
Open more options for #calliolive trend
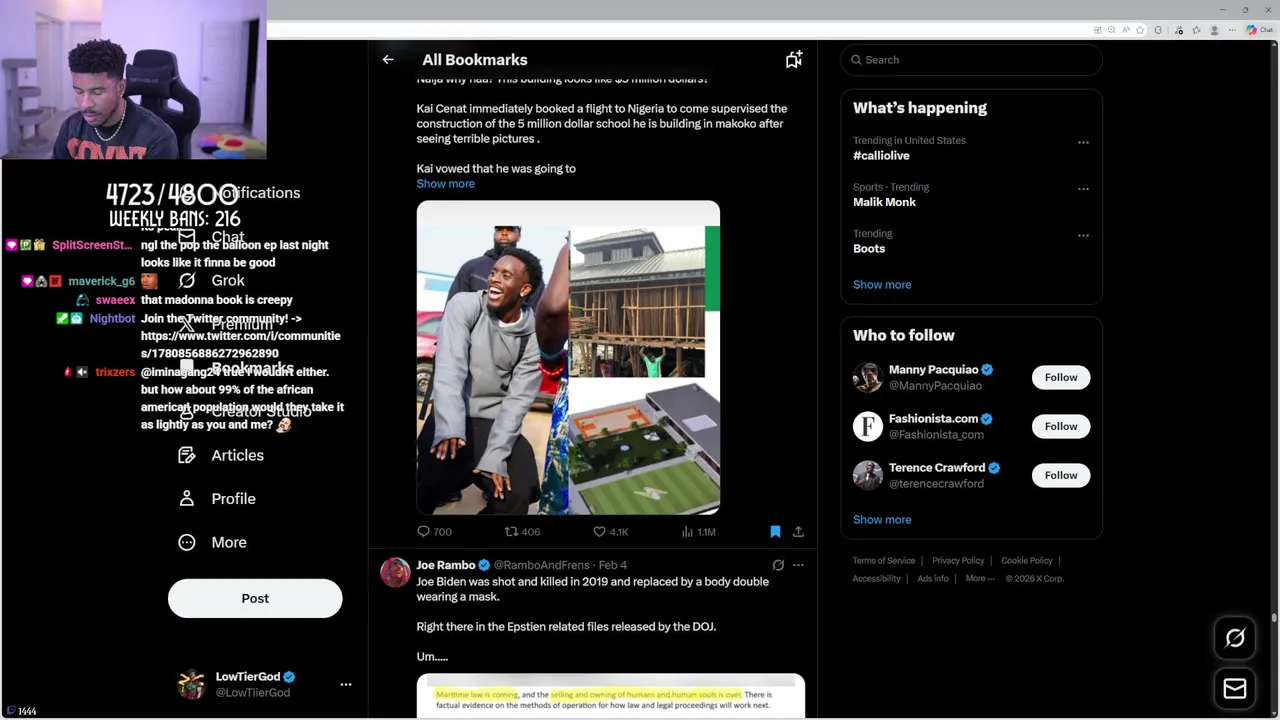pos(1083,142)
